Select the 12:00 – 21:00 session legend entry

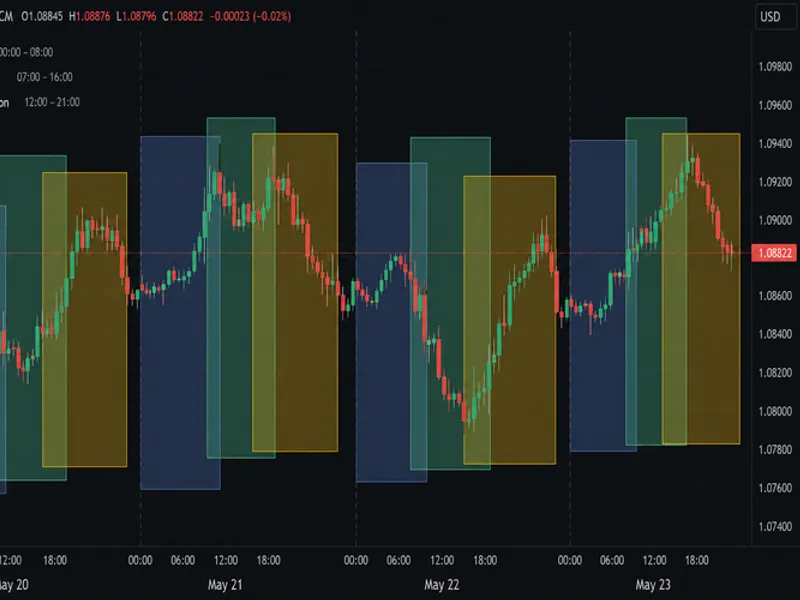pos(52,102)
